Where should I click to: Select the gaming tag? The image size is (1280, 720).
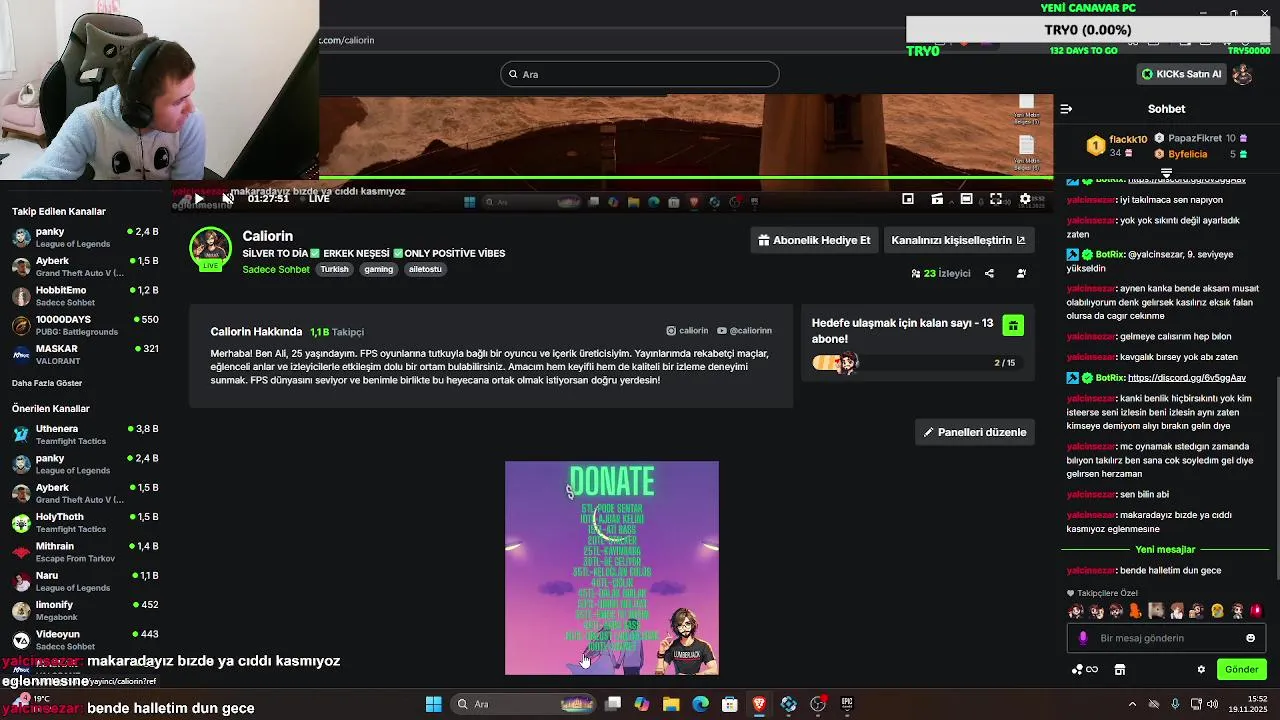[378, 269]
